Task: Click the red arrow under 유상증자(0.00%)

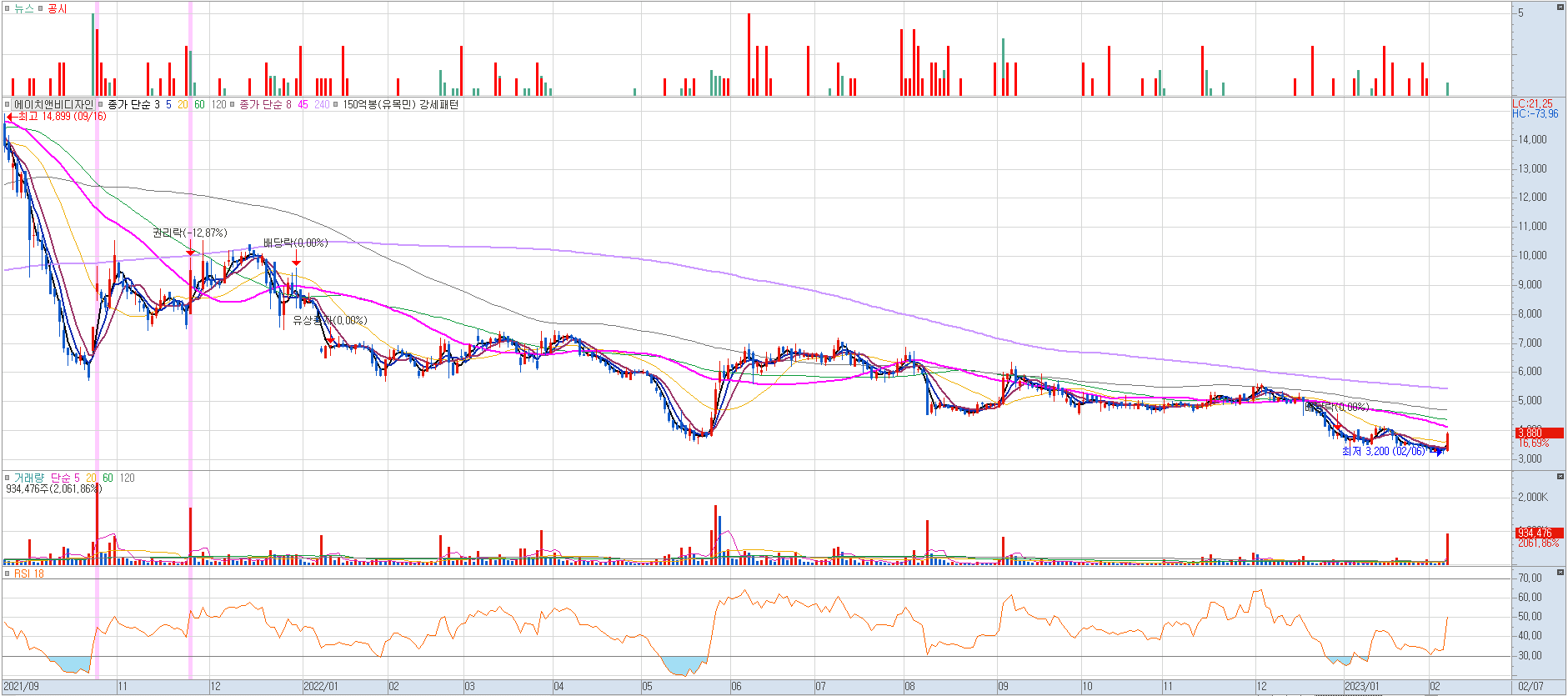Action: [x=330, y=339]
